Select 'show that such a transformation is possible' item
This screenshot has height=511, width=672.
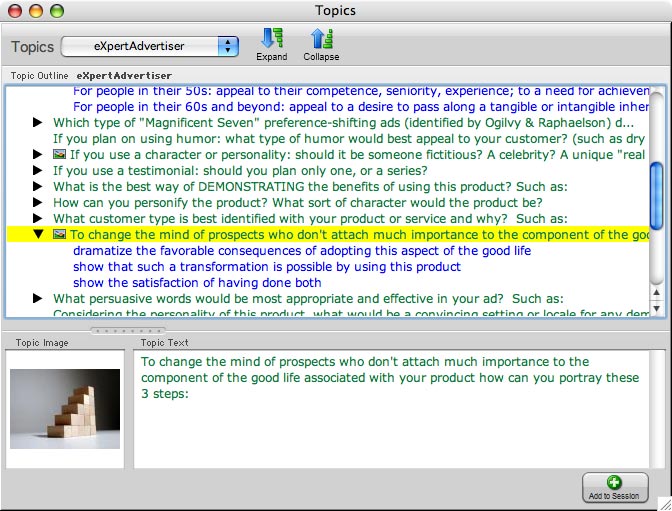266,267
